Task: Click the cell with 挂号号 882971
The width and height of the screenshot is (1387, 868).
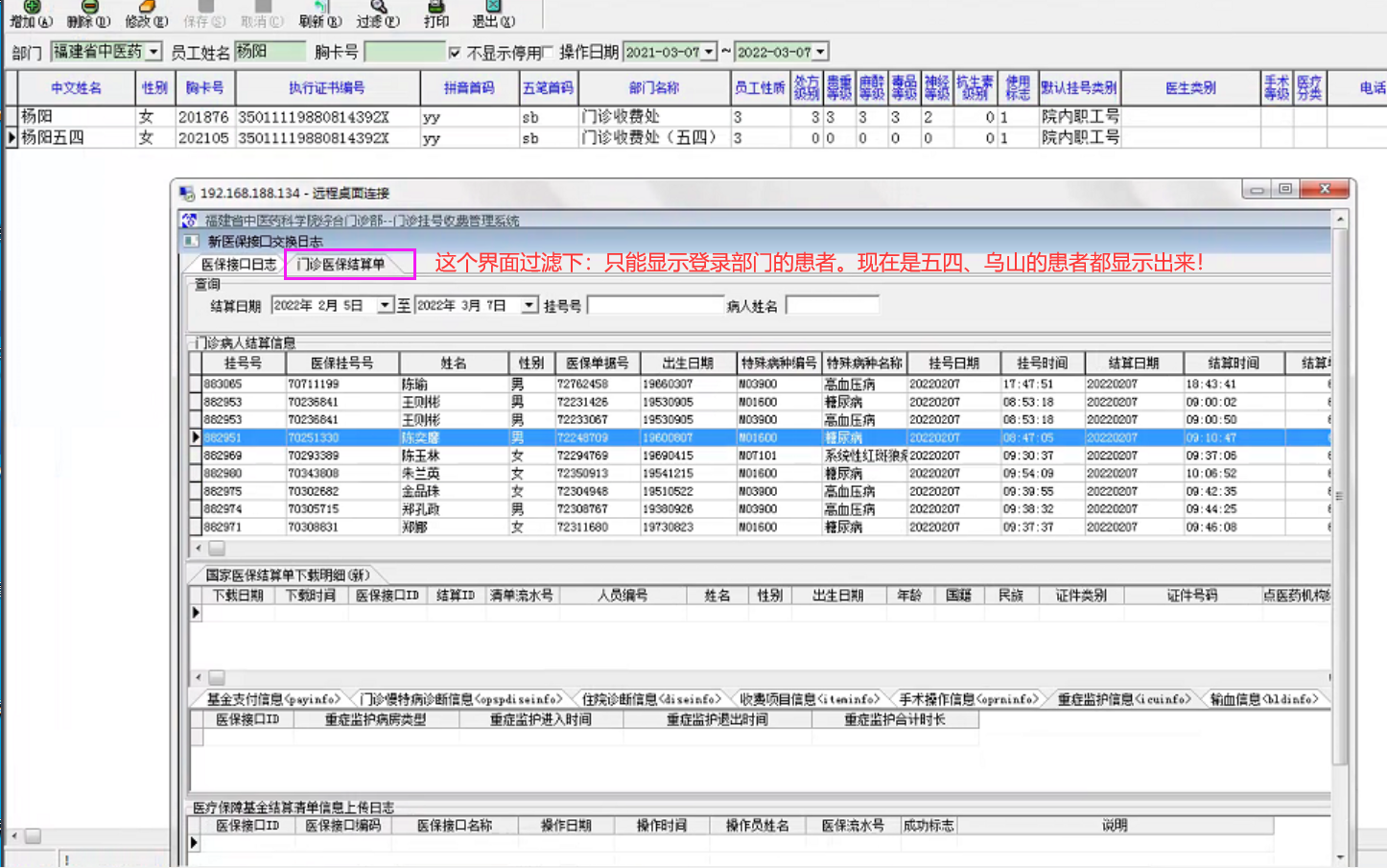Action: tap(244, 527)
